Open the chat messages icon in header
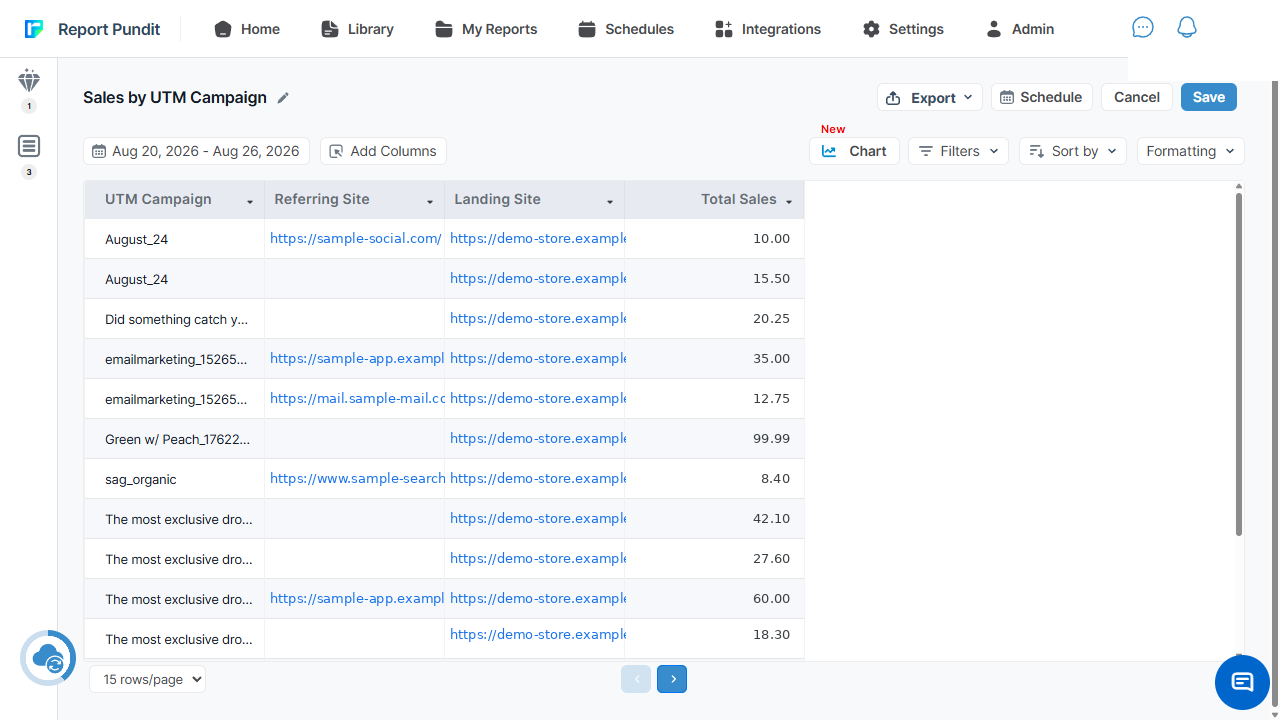Viewport: 1280px width, 720px height. click(x=1143, y=28)
